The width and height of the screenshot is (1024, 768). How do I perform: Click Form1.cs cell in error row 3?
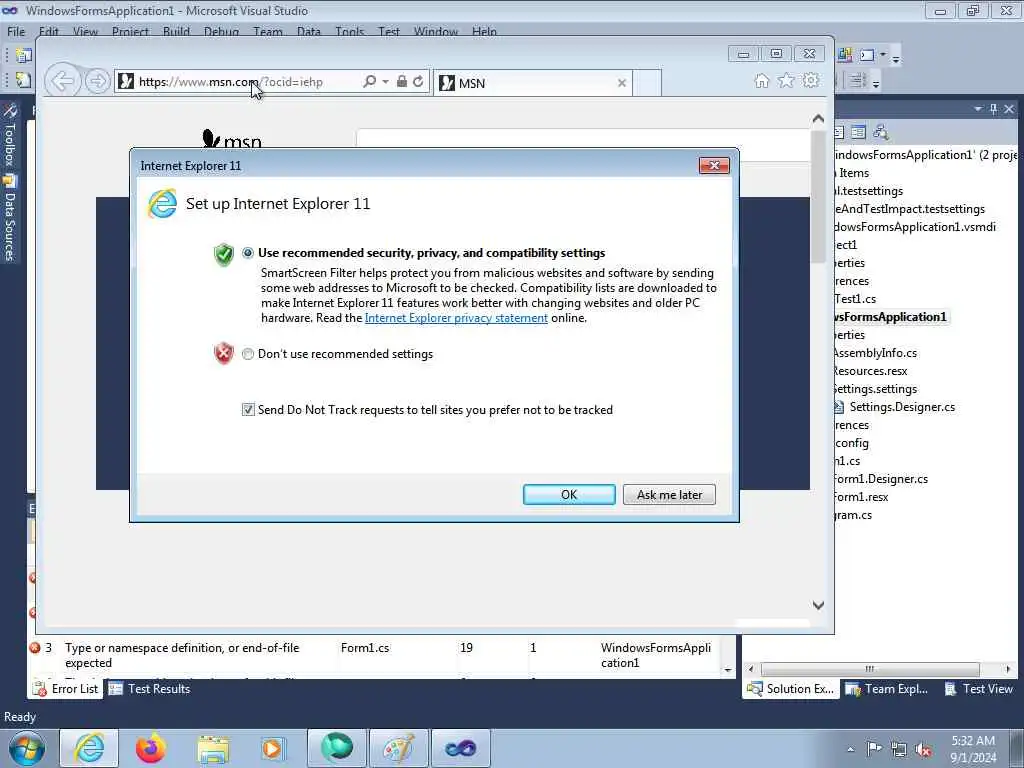[x=365, y=648]
